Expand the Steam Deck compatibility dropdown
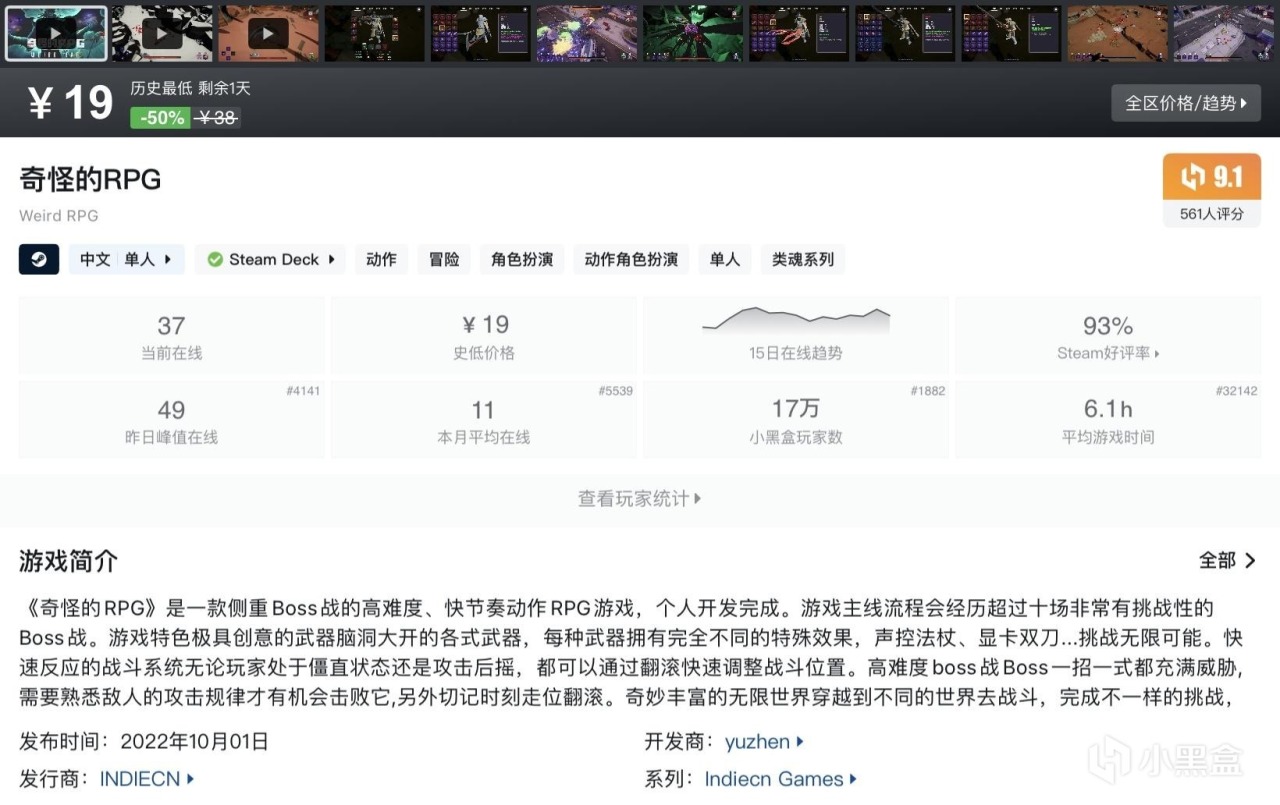1280x805 pixels. click(x=270, y=259)
